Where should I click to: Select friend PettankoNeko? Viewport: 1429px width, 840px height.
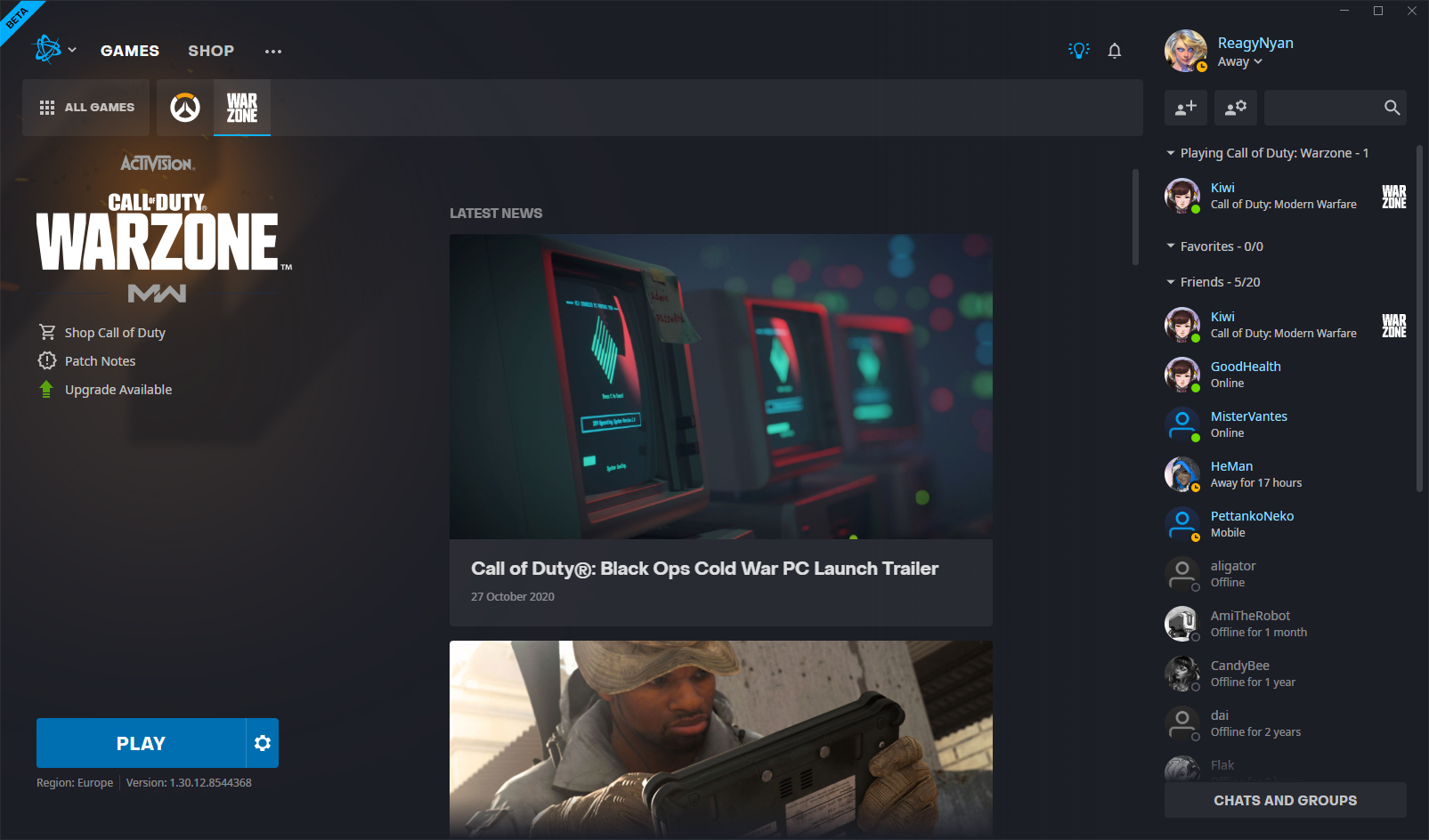tap(1286, 524)
